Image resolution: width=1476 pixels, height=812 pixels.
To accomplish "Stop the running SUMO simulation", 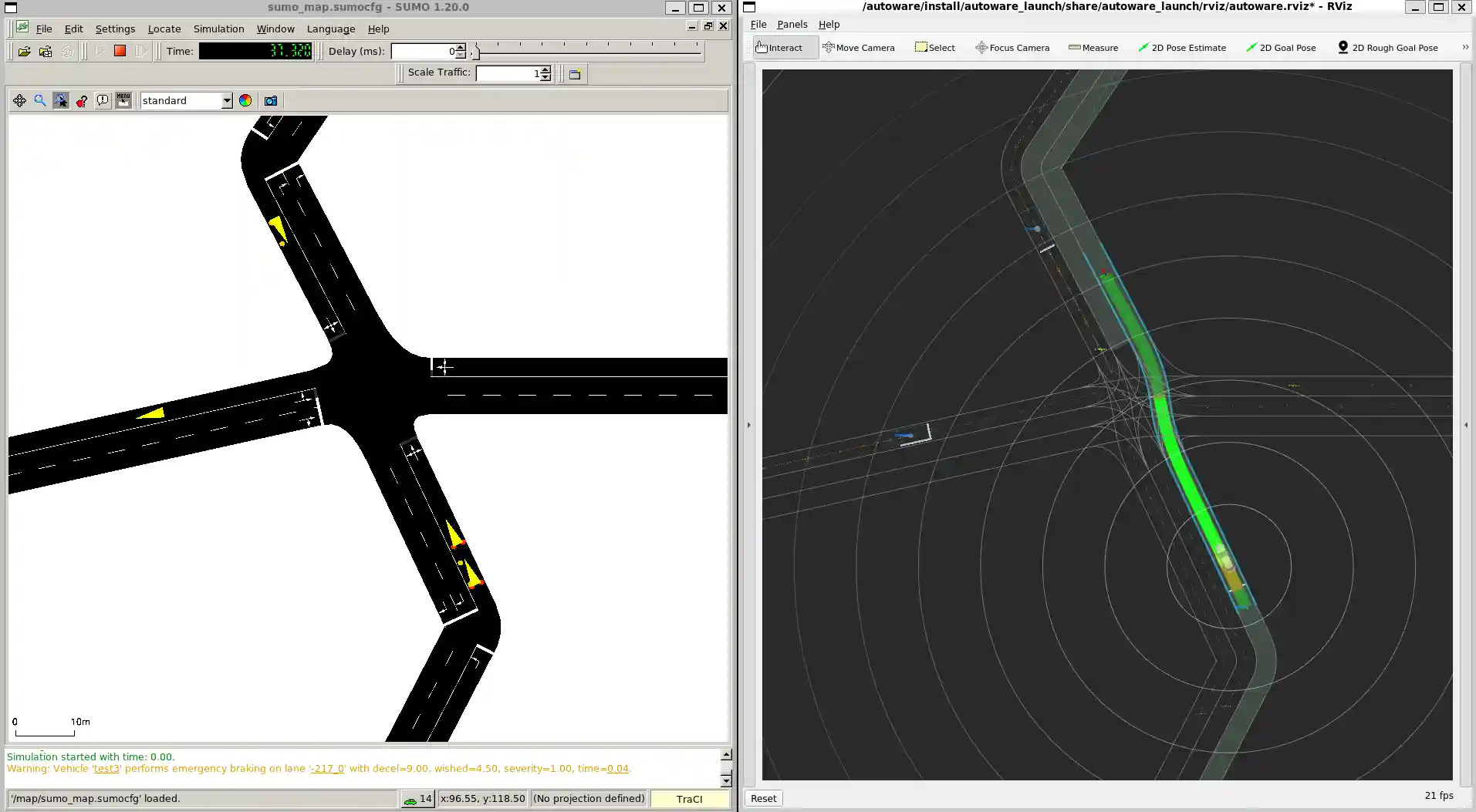I will point(120,51).
